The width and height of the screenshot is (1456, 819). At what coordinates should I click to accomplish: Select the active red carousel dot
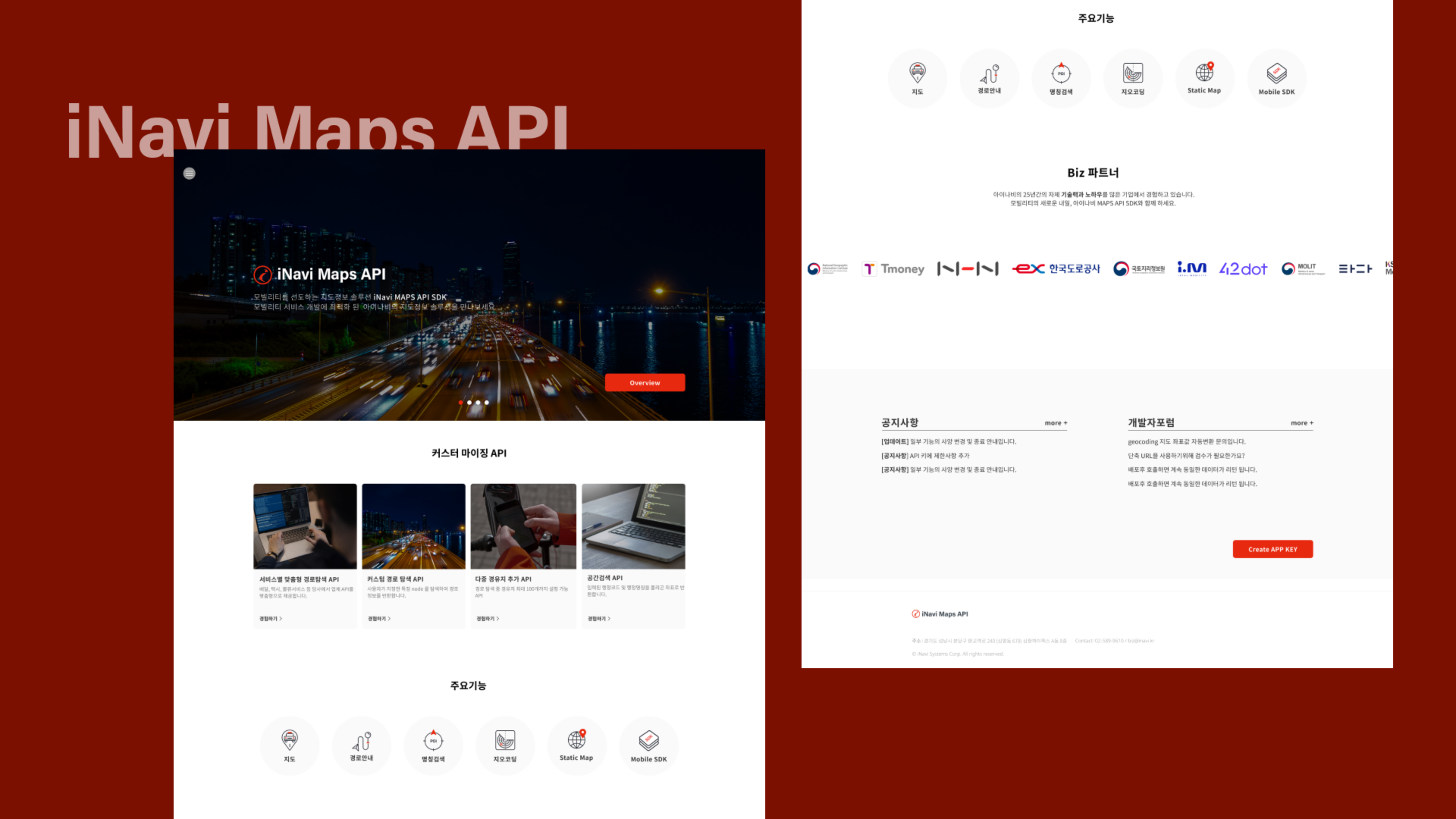pyautogui.click(x=461, y=402)
